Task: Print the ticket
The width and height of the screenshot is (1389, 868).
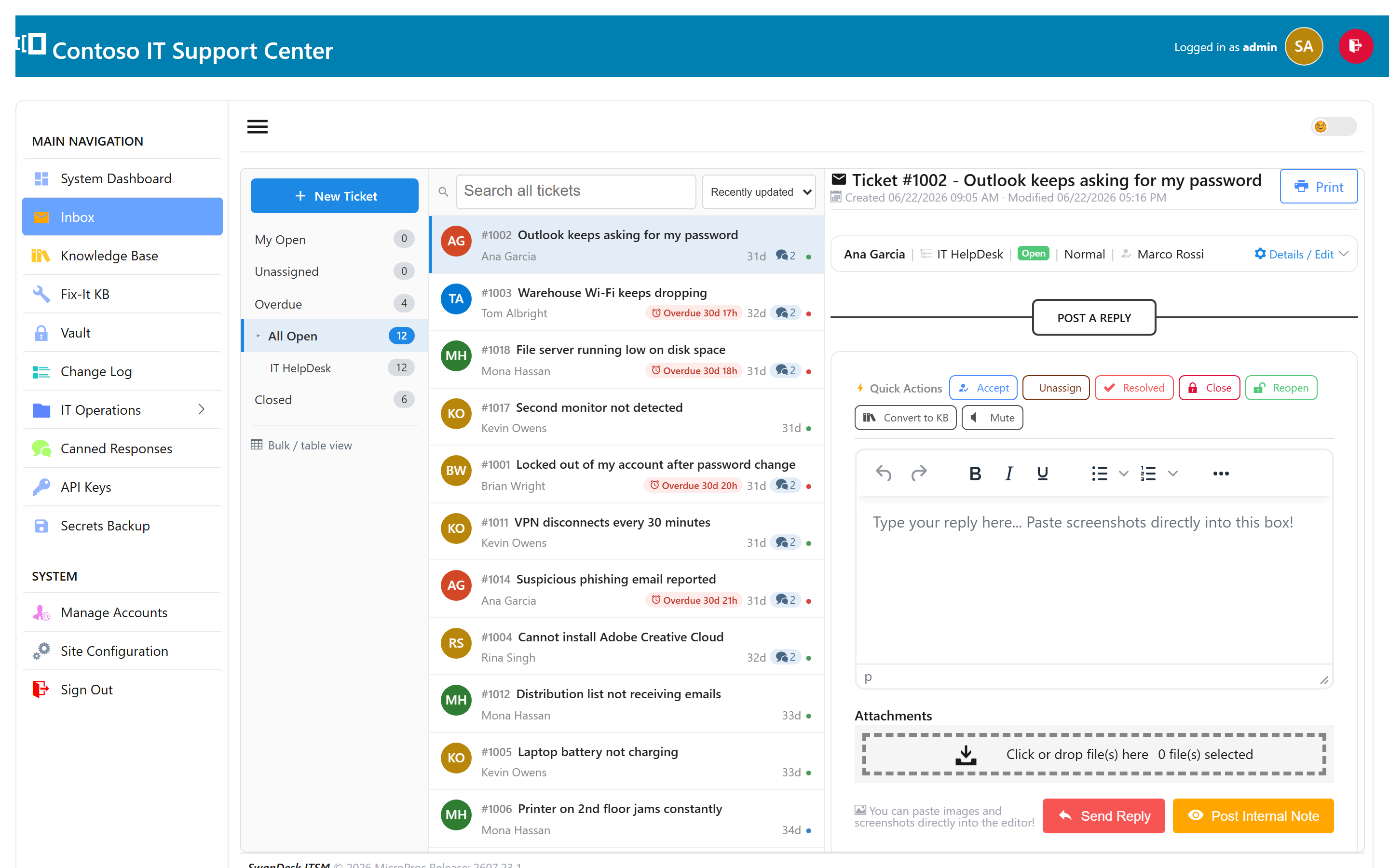Action: (x=1319, y=187)
